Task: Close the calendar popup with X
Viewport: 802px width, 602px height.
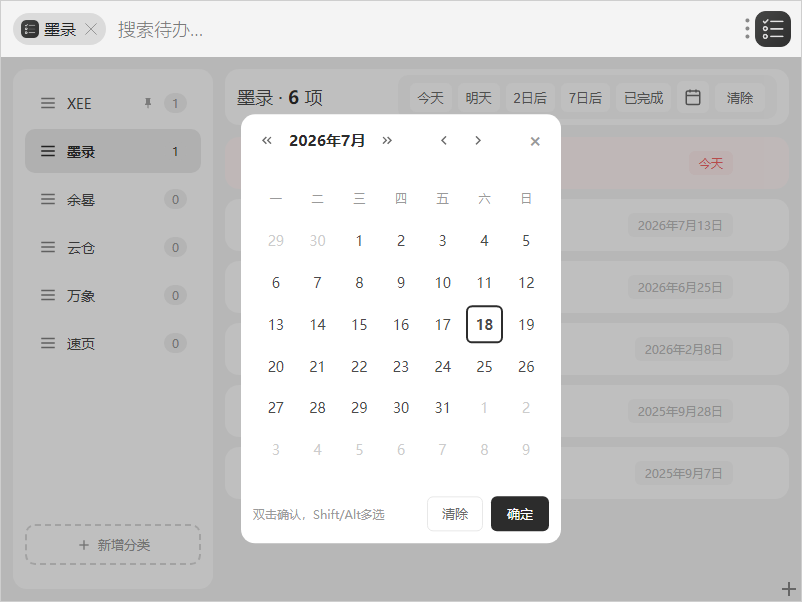Action: point(535,141)
